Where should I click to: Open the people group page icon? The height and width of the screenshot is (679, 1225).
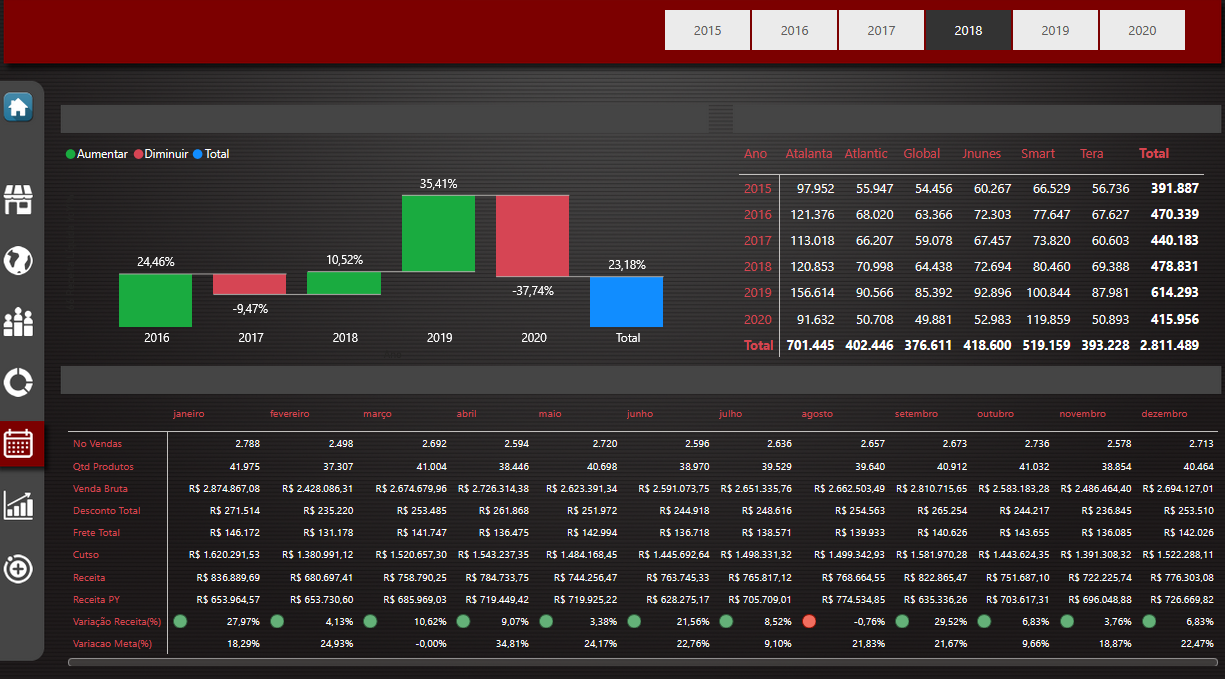18,321
